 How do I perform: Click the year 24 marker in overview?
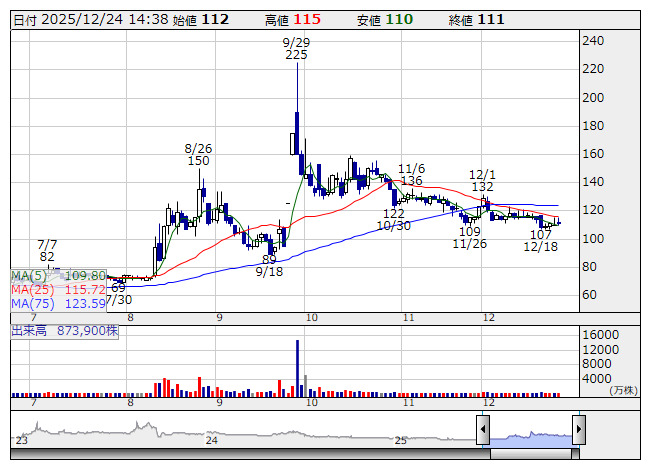tap(212, 440)
